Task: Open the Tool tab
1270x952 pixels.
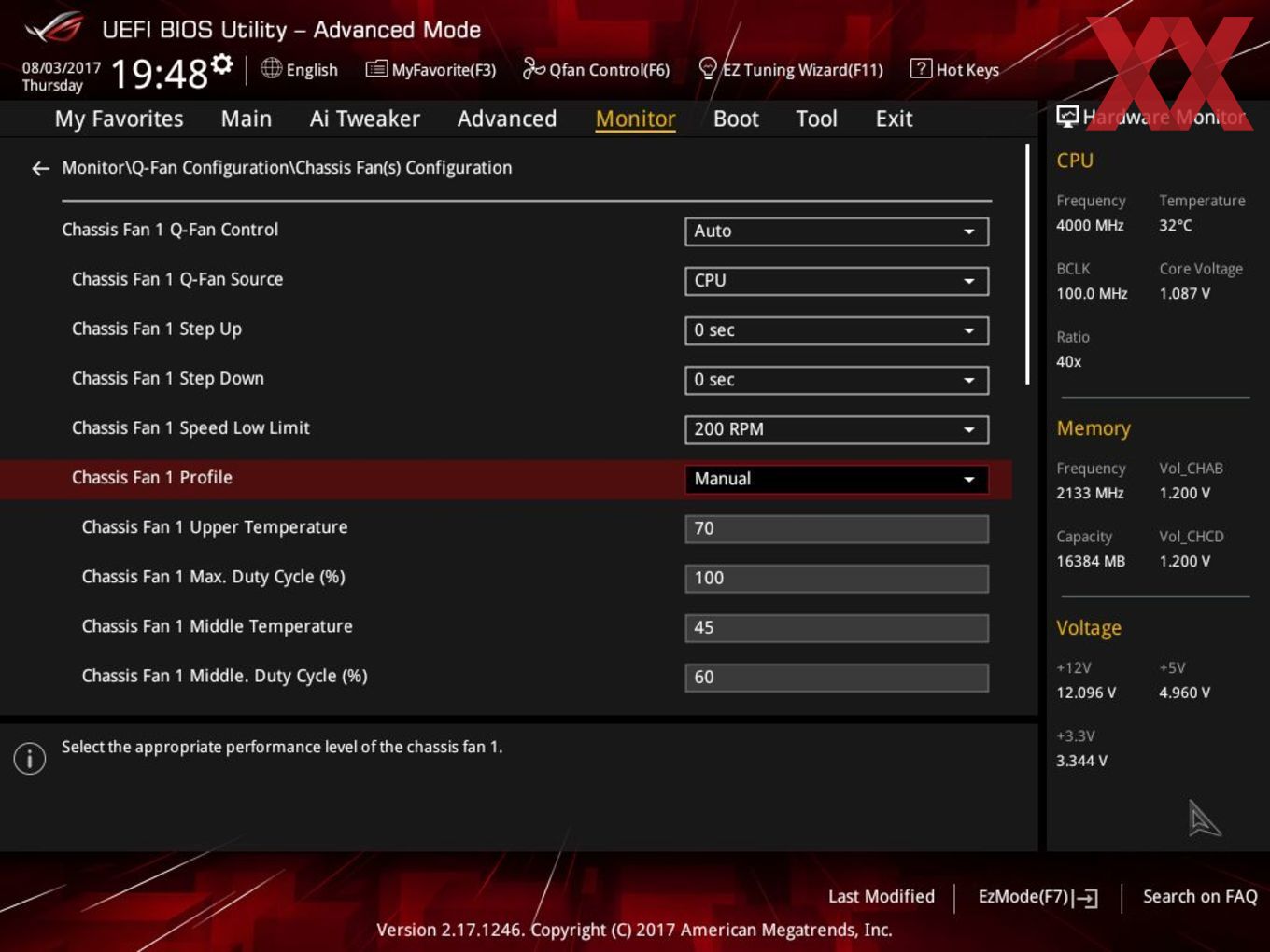Action: pyautogui.click(x=816, y=119)
